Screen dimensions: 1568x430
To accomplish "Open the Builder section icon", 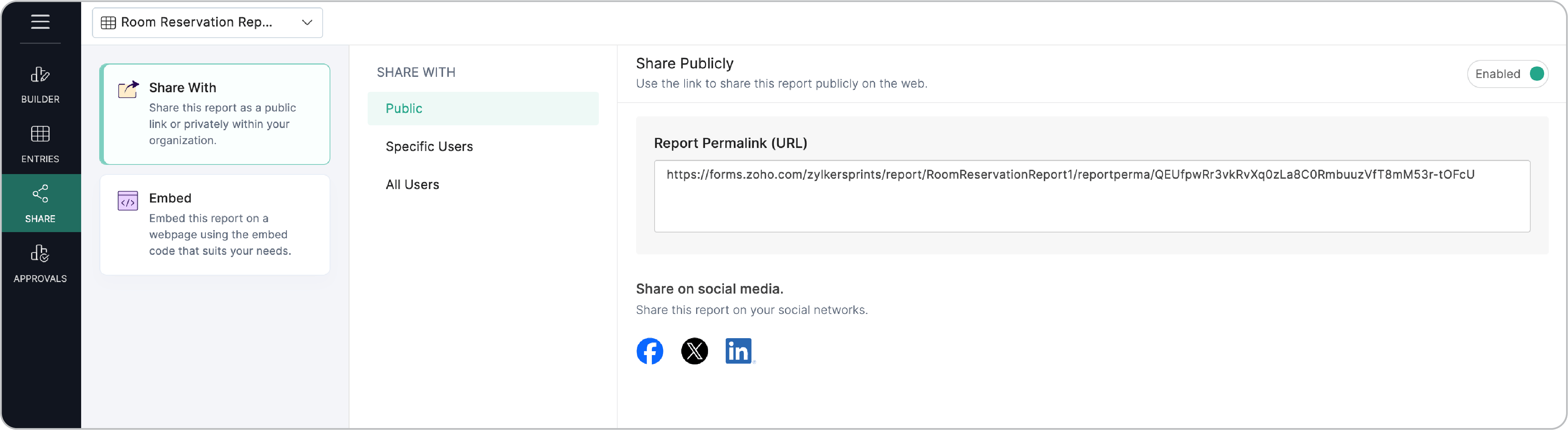I will (x=40, y=75).
